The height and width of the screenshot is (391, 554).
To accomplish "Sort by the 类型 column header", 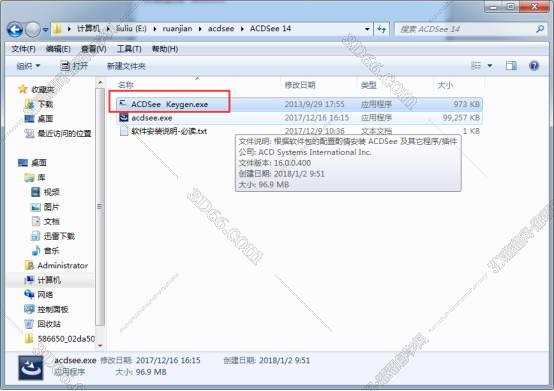I will click(368, 85).
